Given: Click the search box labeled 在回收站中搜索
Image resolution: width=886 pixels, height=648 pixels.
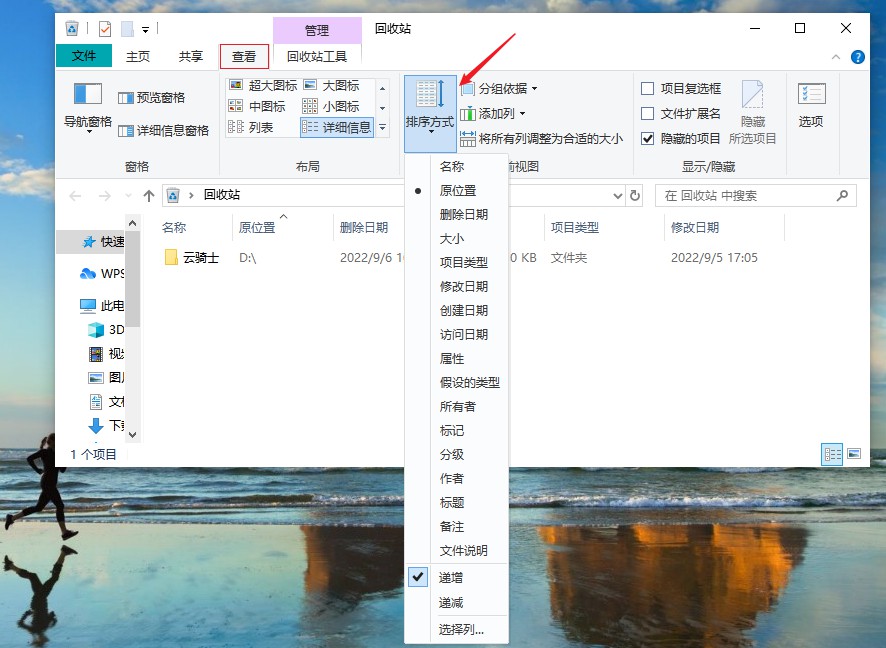Looking at the screenshot, I should (x=755, y=195).
